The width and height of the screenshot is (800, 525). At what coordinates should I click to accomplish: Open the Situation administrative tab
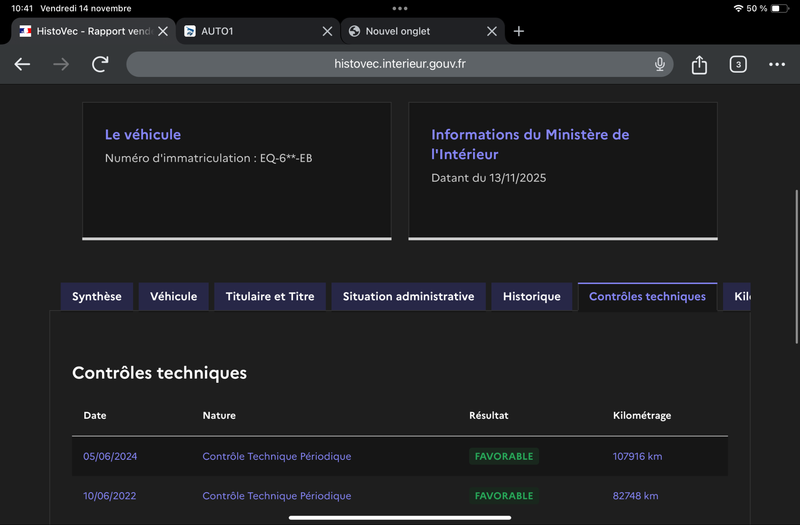click(408, 297)
